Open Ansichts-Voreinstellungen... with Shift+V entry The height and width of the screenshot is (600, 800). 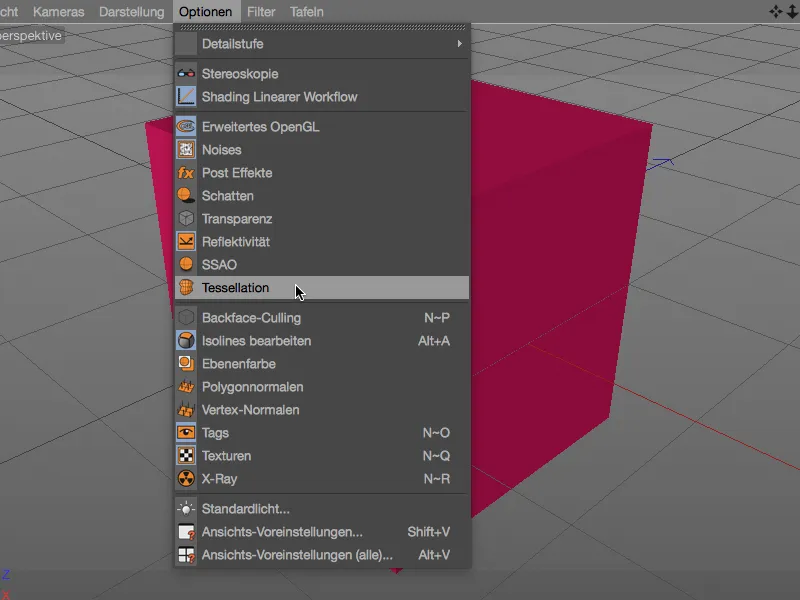click(321, 531)
